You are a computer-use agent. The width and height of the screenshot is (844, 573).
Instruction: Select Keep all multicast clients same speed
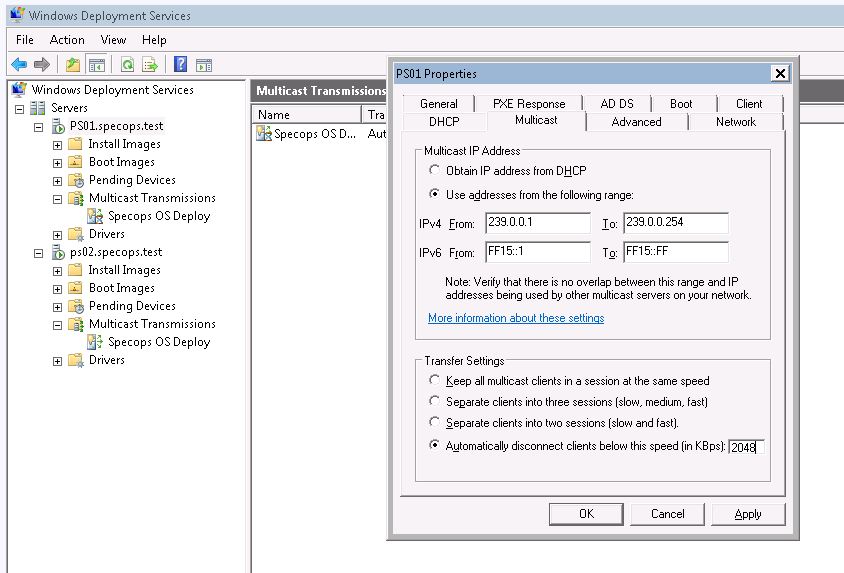pos(434,380)
